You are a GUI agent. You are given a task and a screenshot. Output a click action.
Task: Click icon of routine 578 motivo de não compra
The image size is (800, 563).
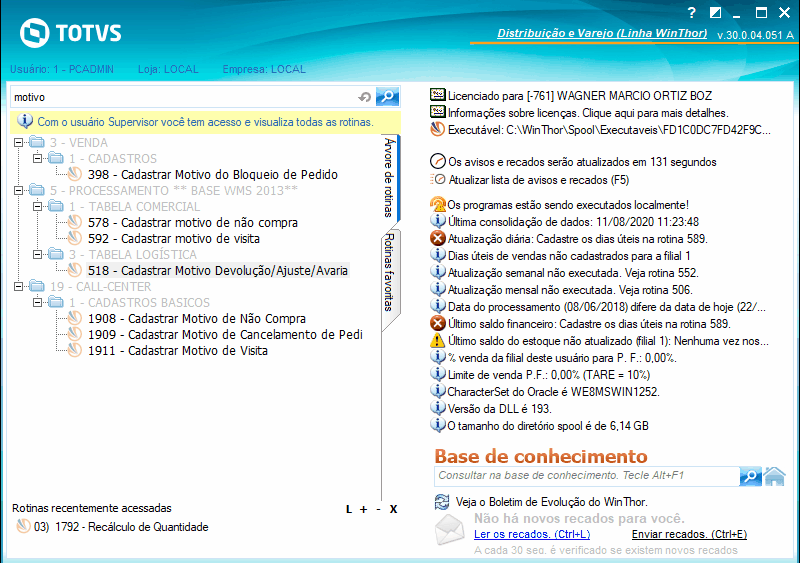pos(75,223)
